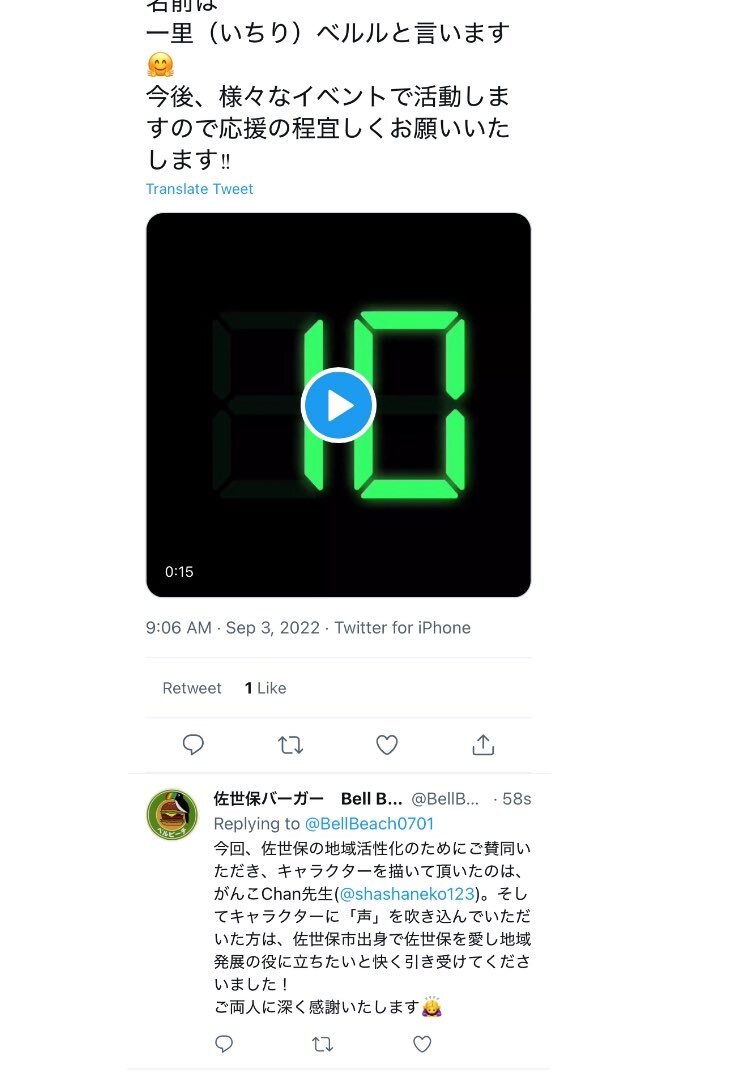
Task: View the list of accounts behind 1 Like
Action: click(265, 688)
